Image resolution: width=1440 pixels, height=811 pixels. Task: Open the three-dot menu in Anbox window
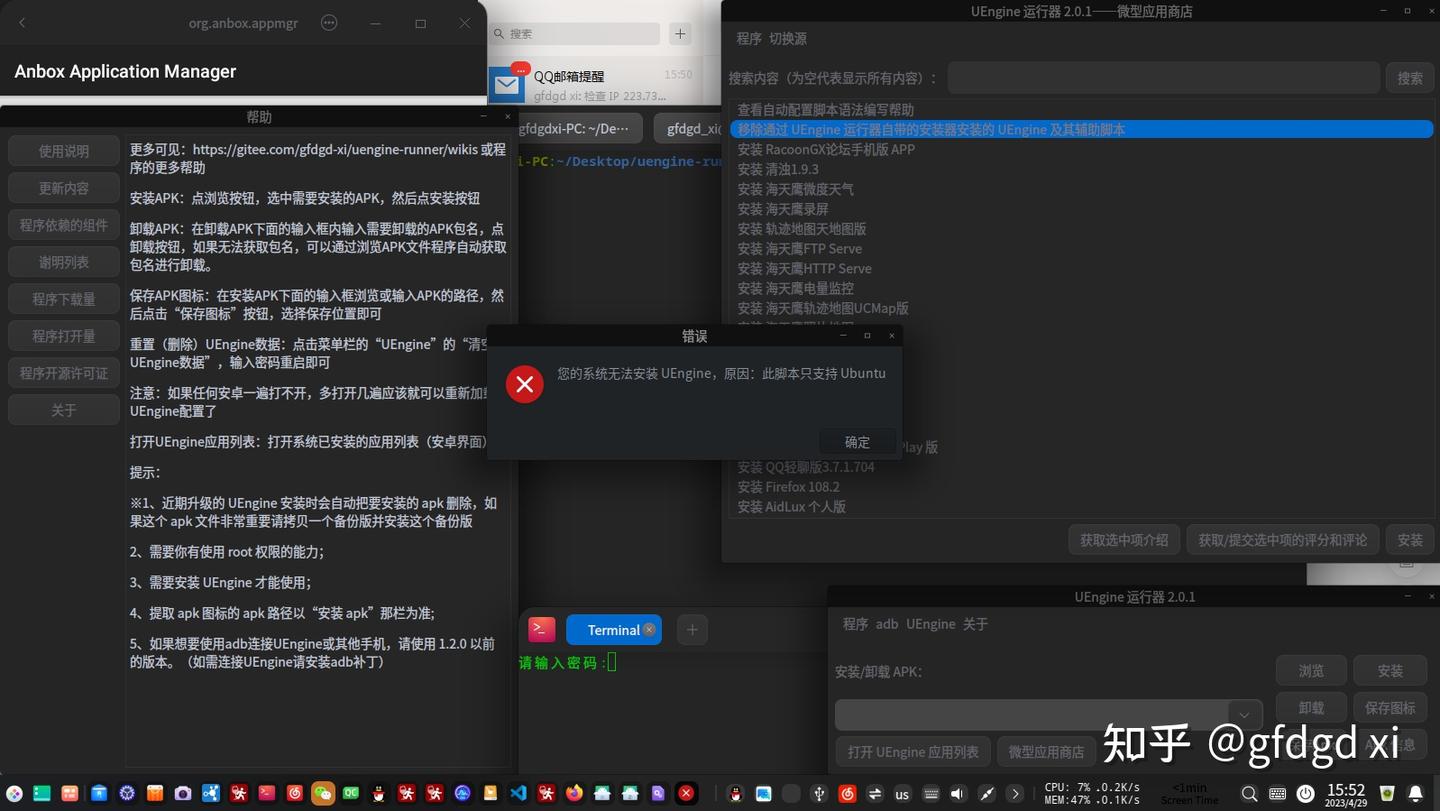point(329,22)
